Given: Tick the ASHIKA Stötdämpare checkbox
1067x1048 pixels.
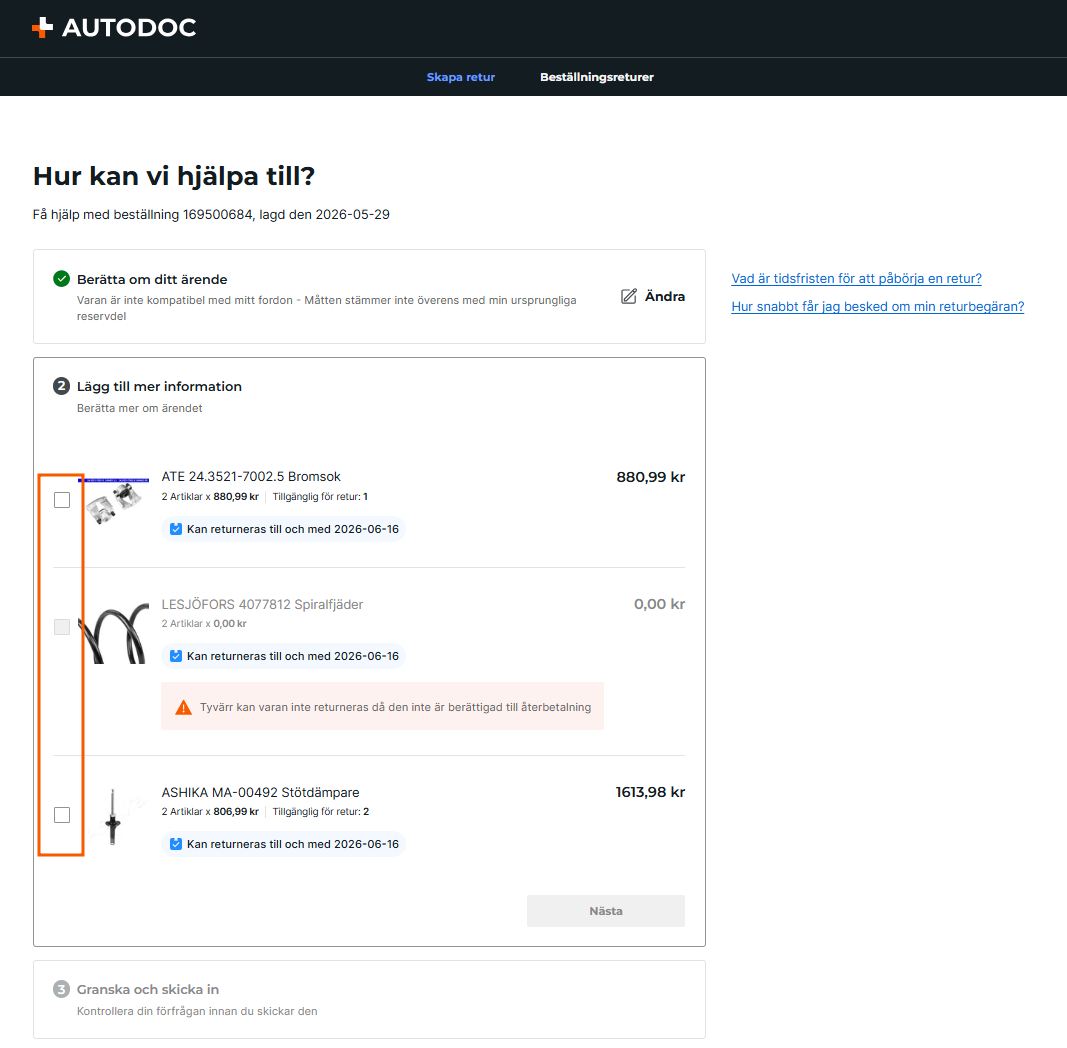Looking at the screenshot, I should [x=62, y=815].
